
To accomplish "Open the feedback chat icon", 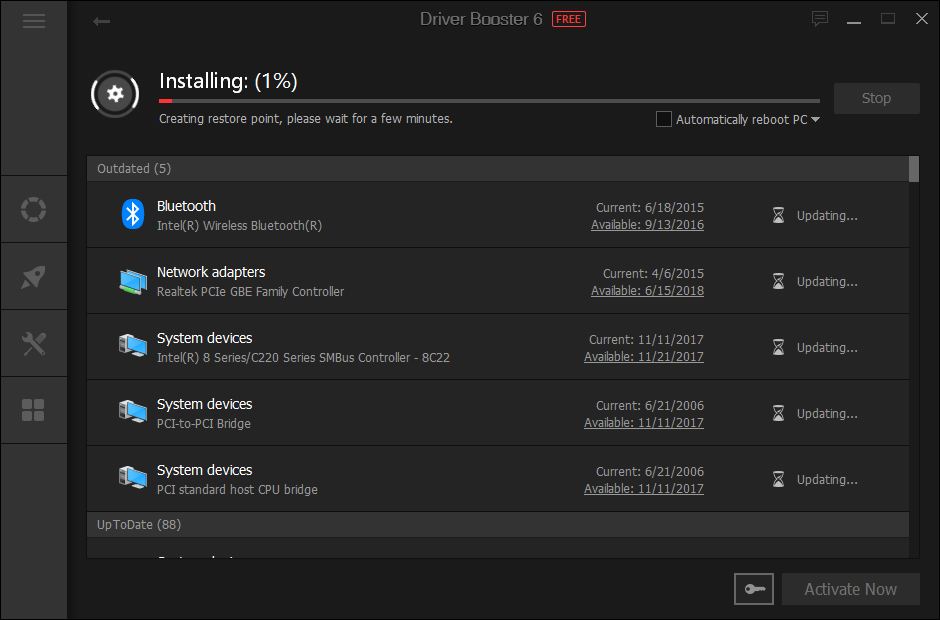I will 820,19.
